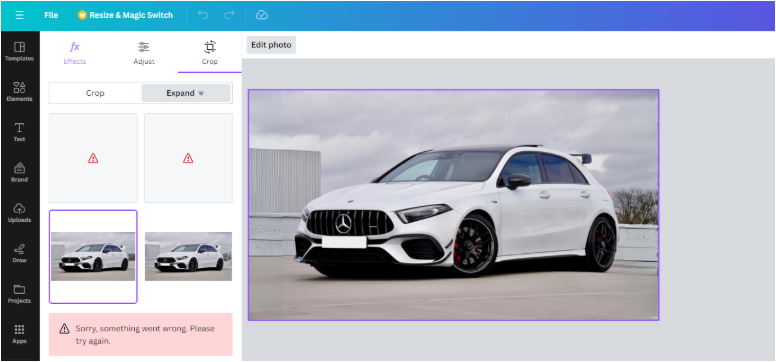Screen dimensions: 776x362
Task: Open the File menu
Action: 51,15
